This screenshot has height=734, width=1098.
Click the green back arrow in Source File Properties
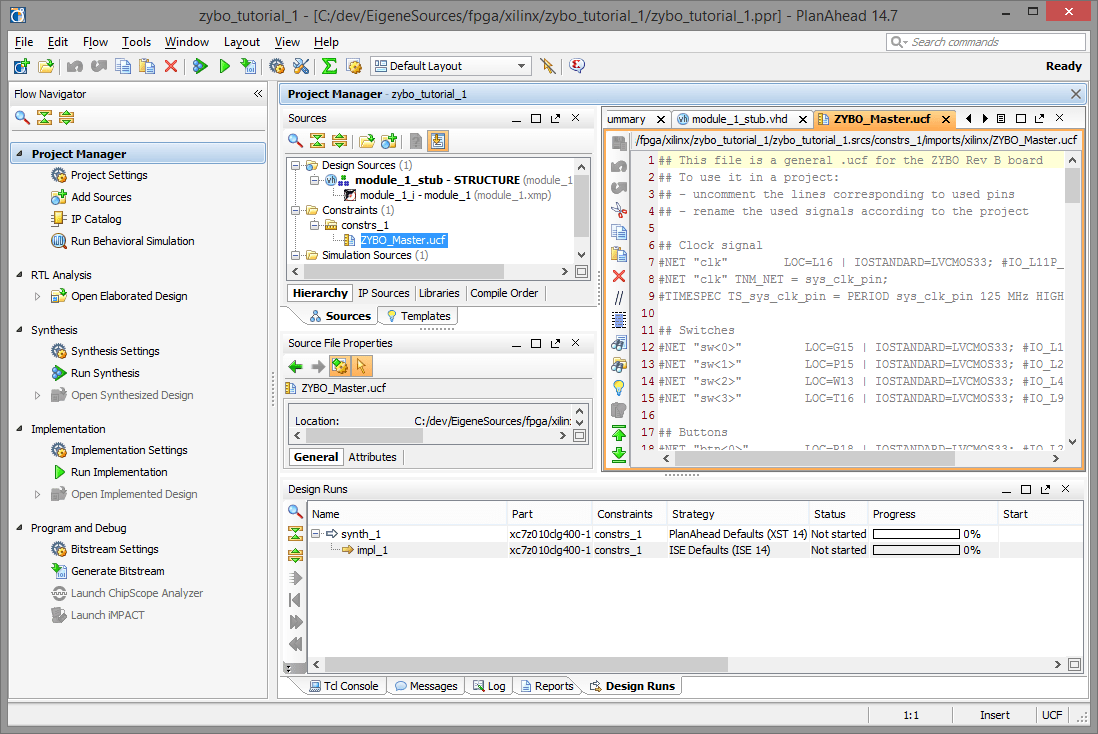(x=296, y=366)
